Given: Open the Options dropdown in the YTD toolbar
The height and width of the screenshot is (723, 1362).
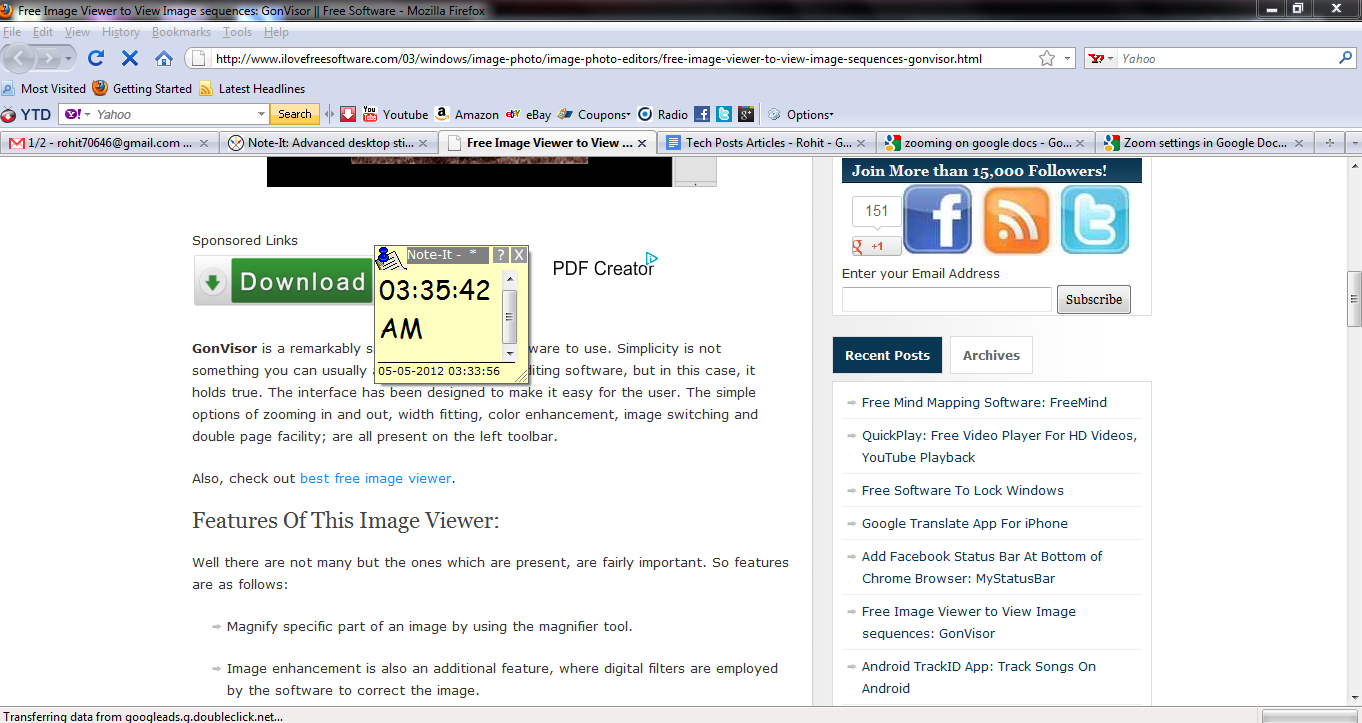Looking at the screenshot, I should [800, 114].
